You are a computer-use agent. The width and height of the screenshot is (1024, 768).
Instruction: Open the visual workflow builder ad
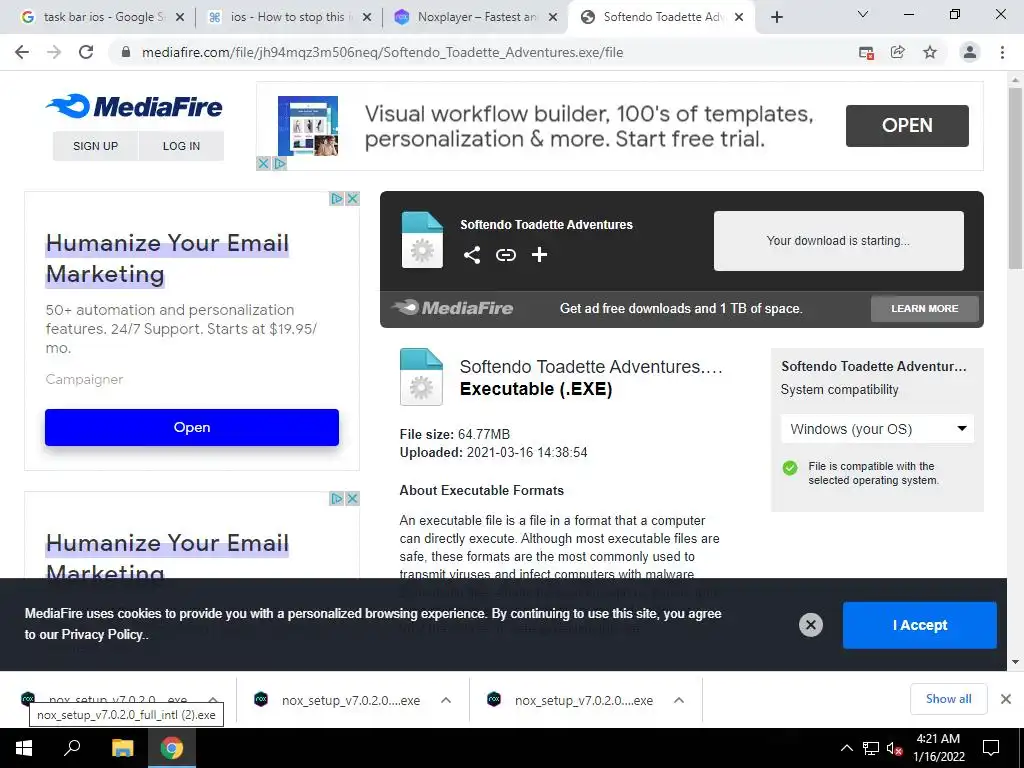907,125
